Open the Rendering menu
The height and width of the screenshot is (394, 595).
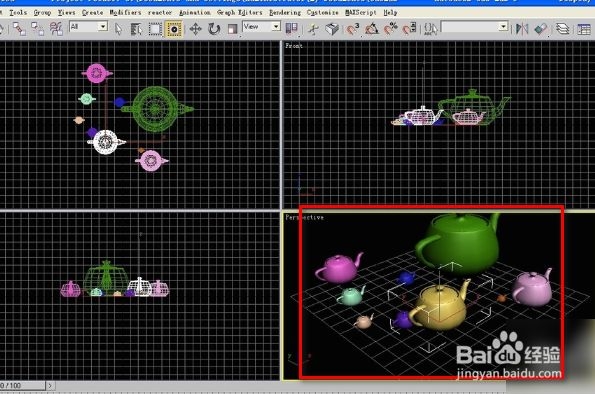coord(285,13)
